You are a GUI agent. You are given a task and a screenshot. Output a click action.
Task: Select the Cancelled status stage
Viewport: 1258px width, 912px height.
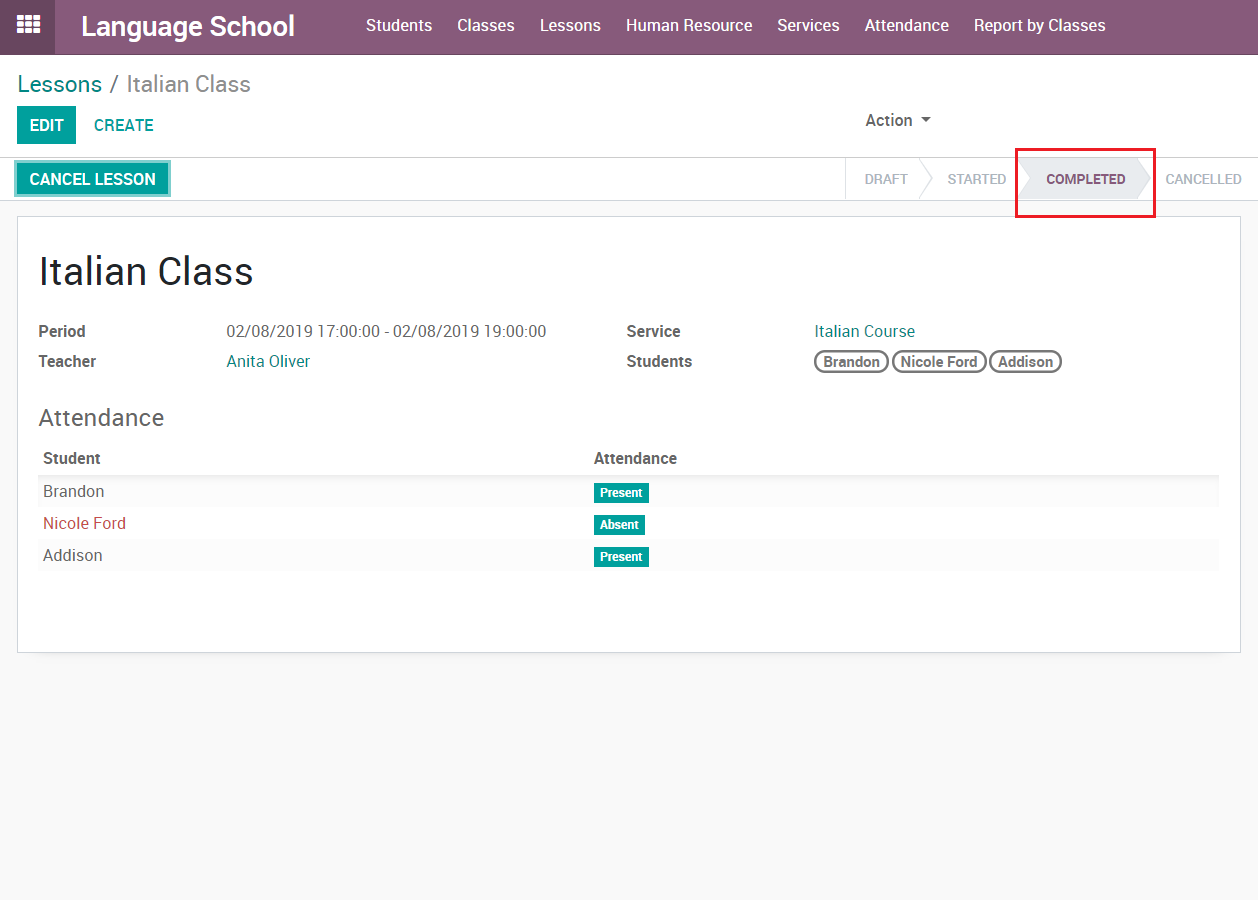(1203, 179)
